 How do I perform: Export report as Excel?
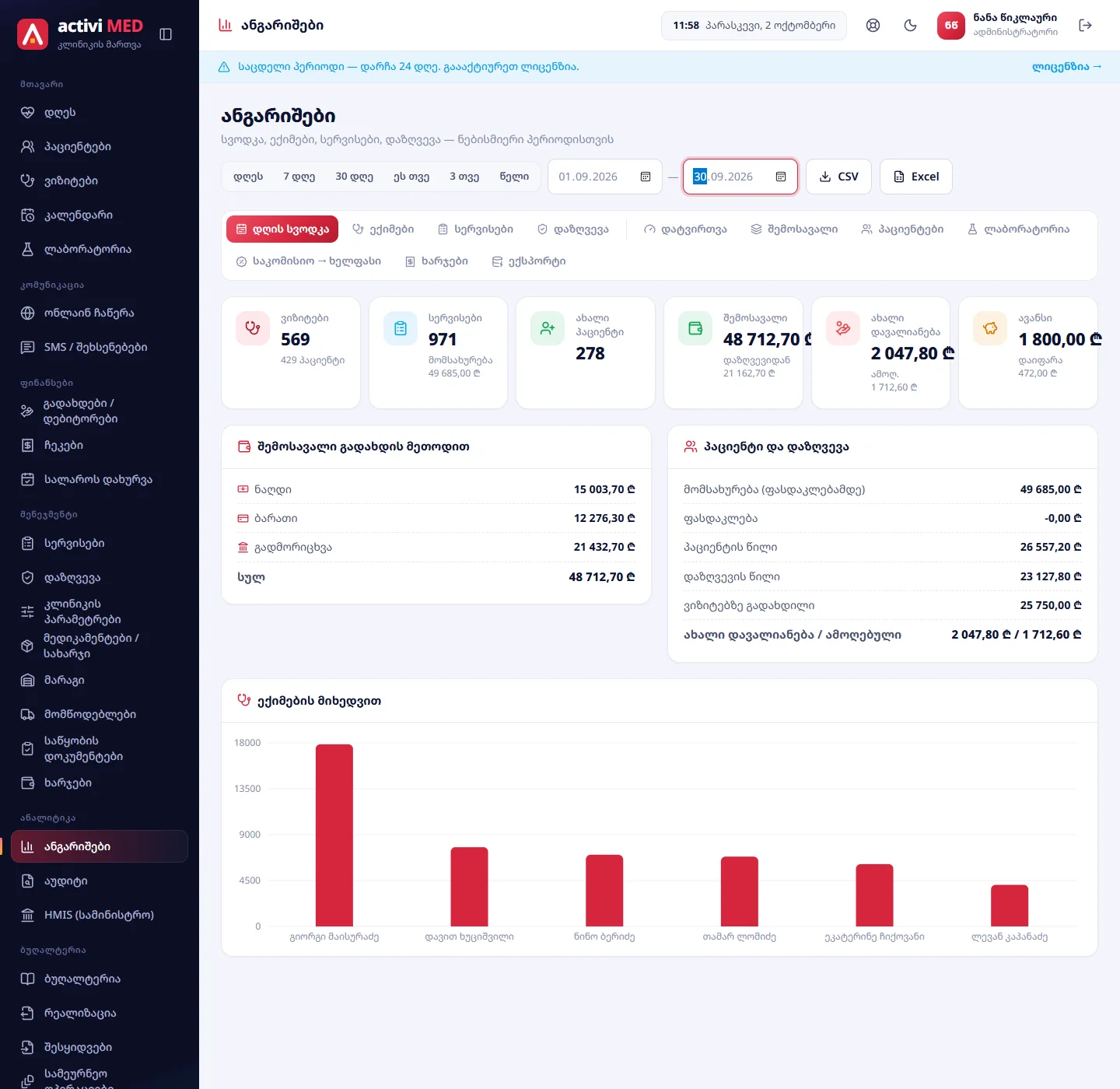[x=916, y=177]
